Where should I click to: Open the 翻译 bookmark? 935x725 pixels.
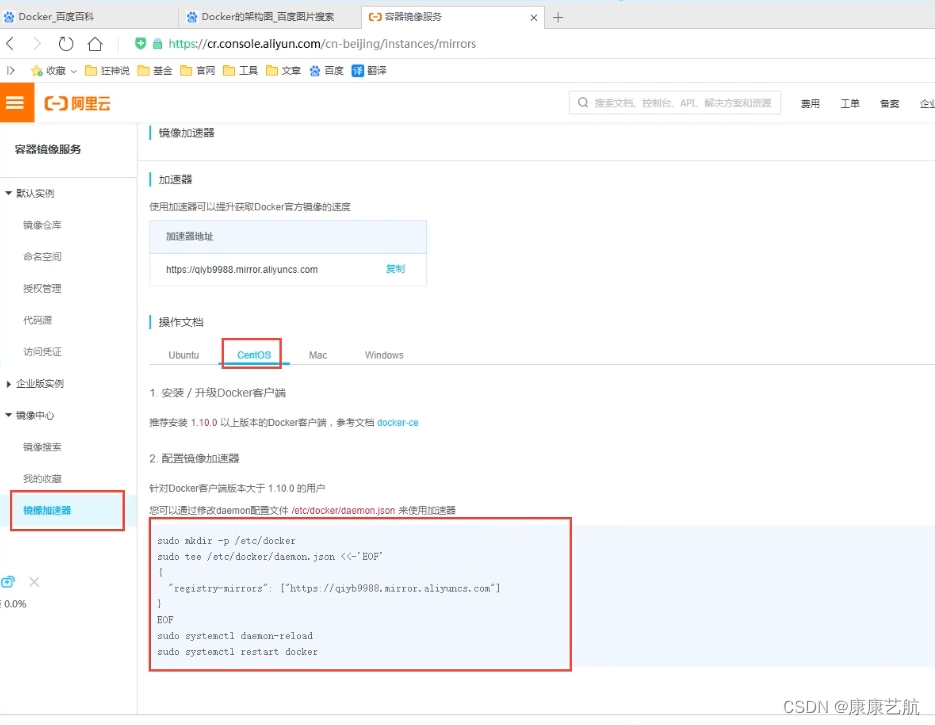click(x=369, y=70)
